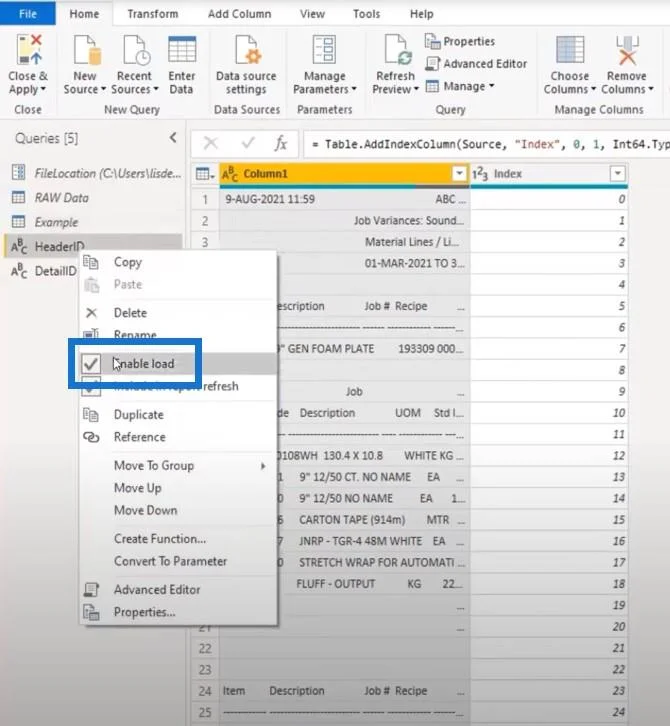The height and width of the screenshot is (726, 670).
Task: Open Enter Data table icon
Action: coord(182,50)
